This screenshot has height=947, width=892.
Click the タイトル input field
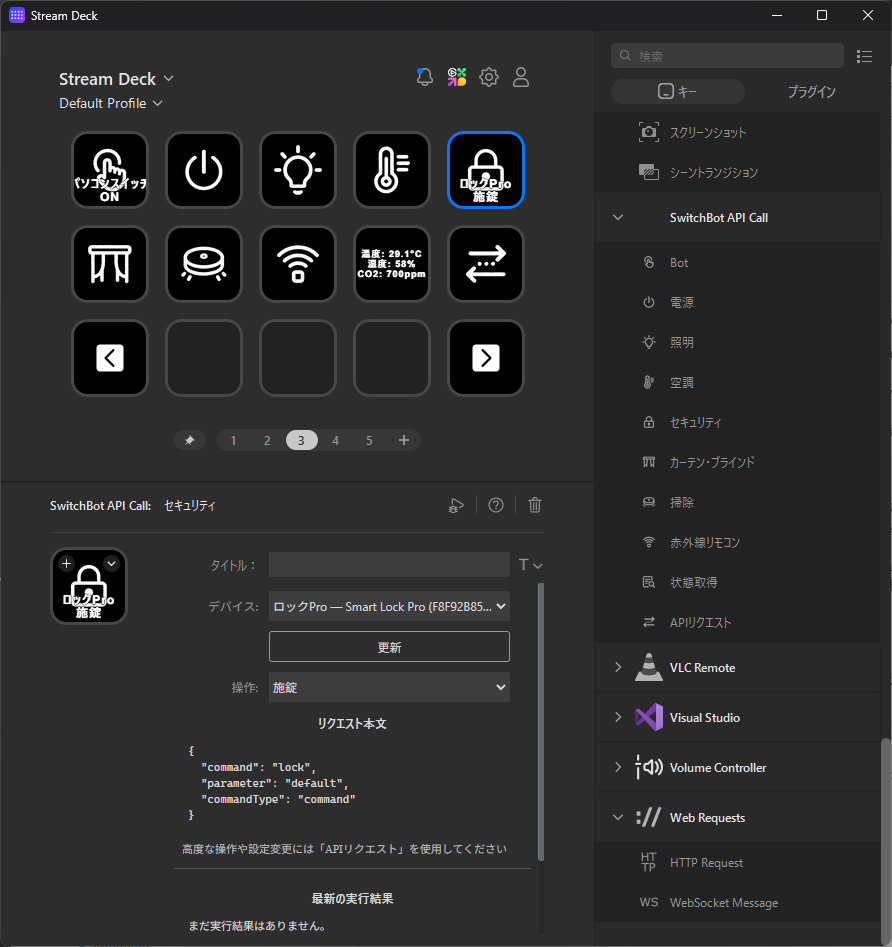pyautogui.click(x=389, y=565)
